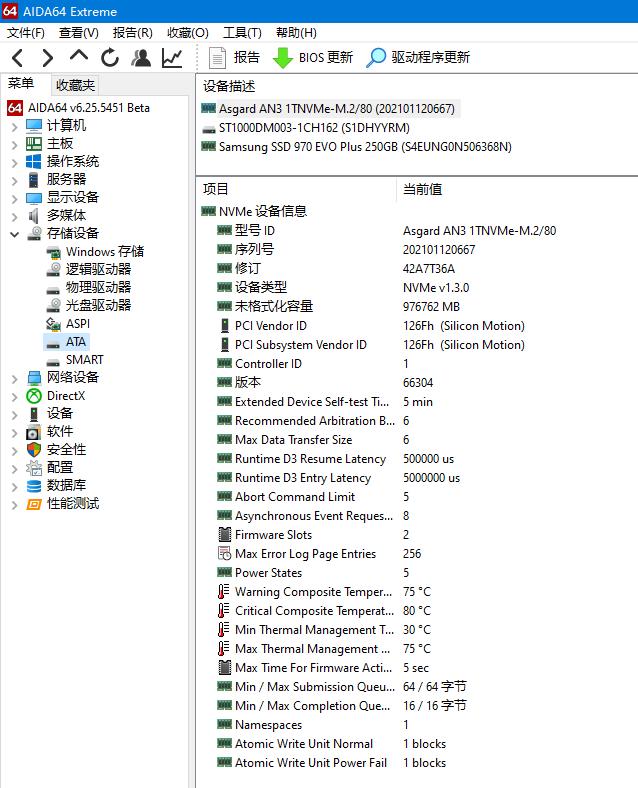Select the 多媒体 speaker icon
638x788 pixels.
(x=34, y=216)
